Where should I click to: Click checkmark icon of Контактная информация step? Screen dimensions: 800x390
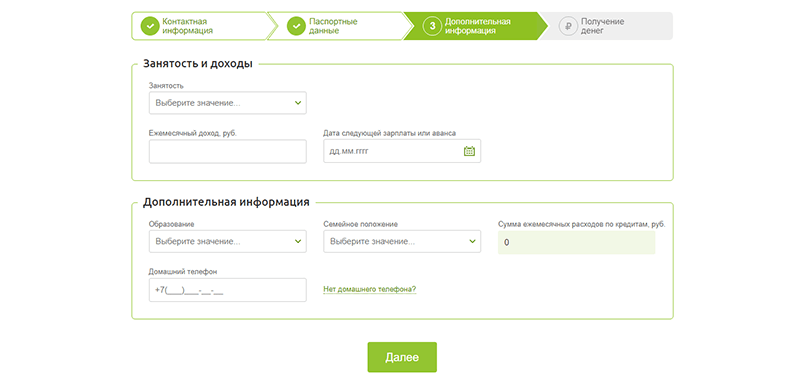pyautogui.click(x=150, y=26)
